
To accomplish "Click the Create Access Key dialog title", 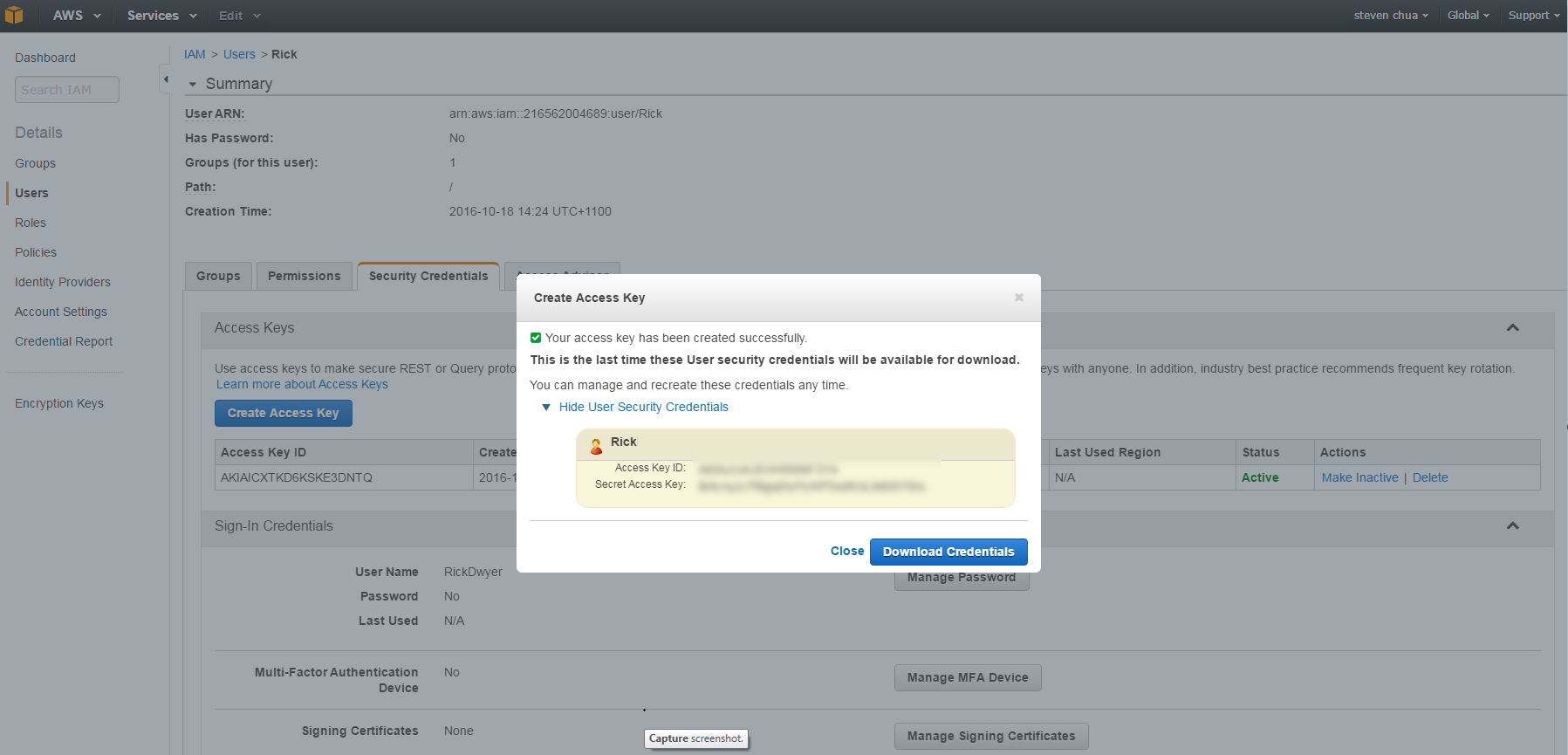I will pos(590,298).
